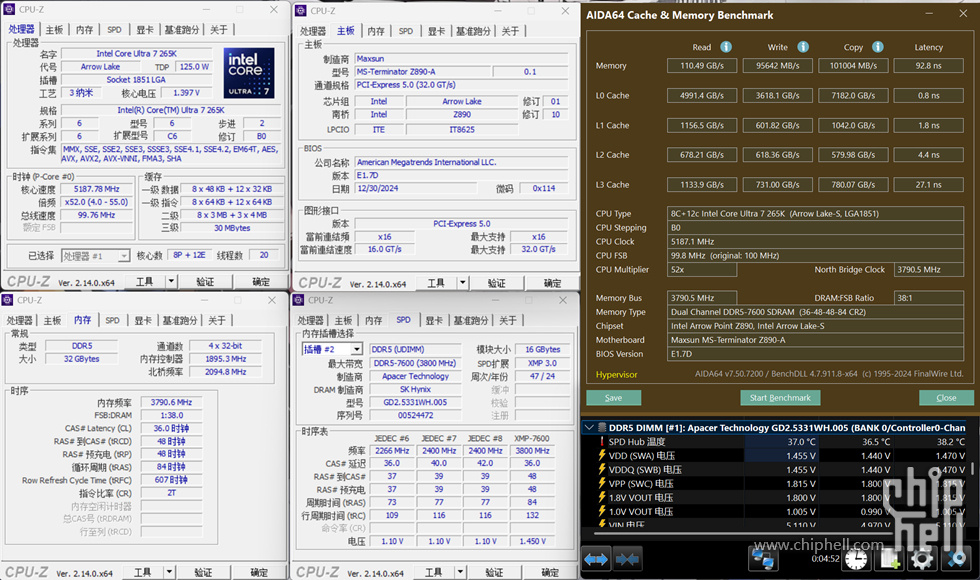Screen dimensions: 980x580
Task: Click Memory Read value 110.49 GB/s
Action: click(x=702, y=66)
